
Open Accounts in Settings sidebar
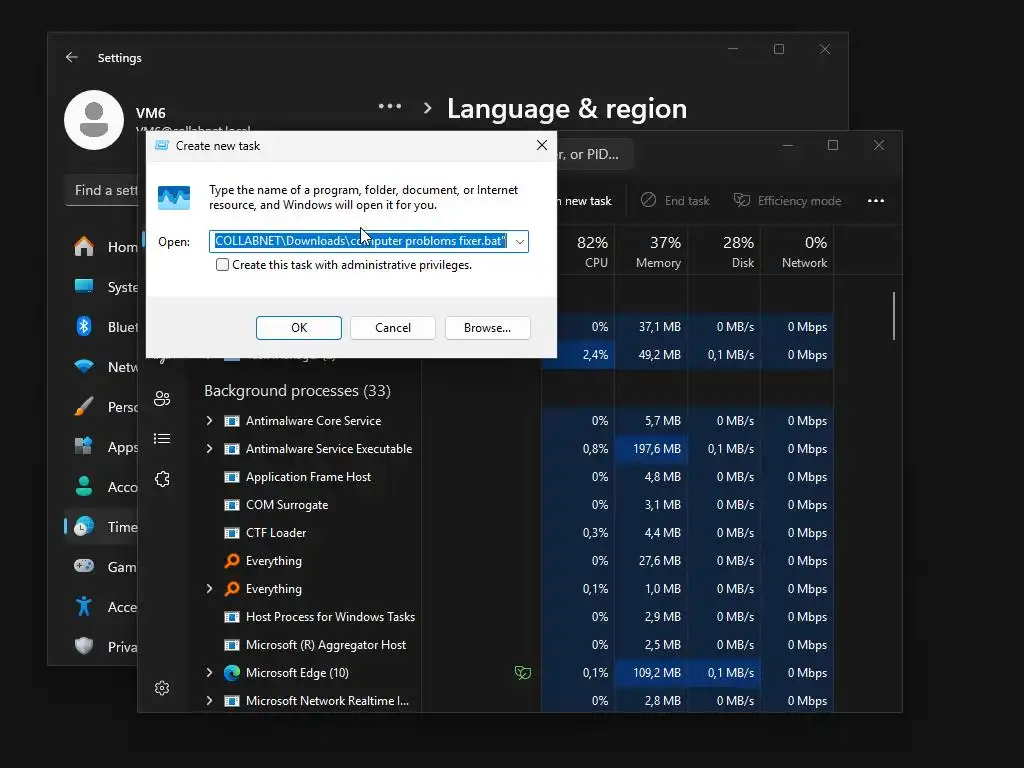(104, 487)
